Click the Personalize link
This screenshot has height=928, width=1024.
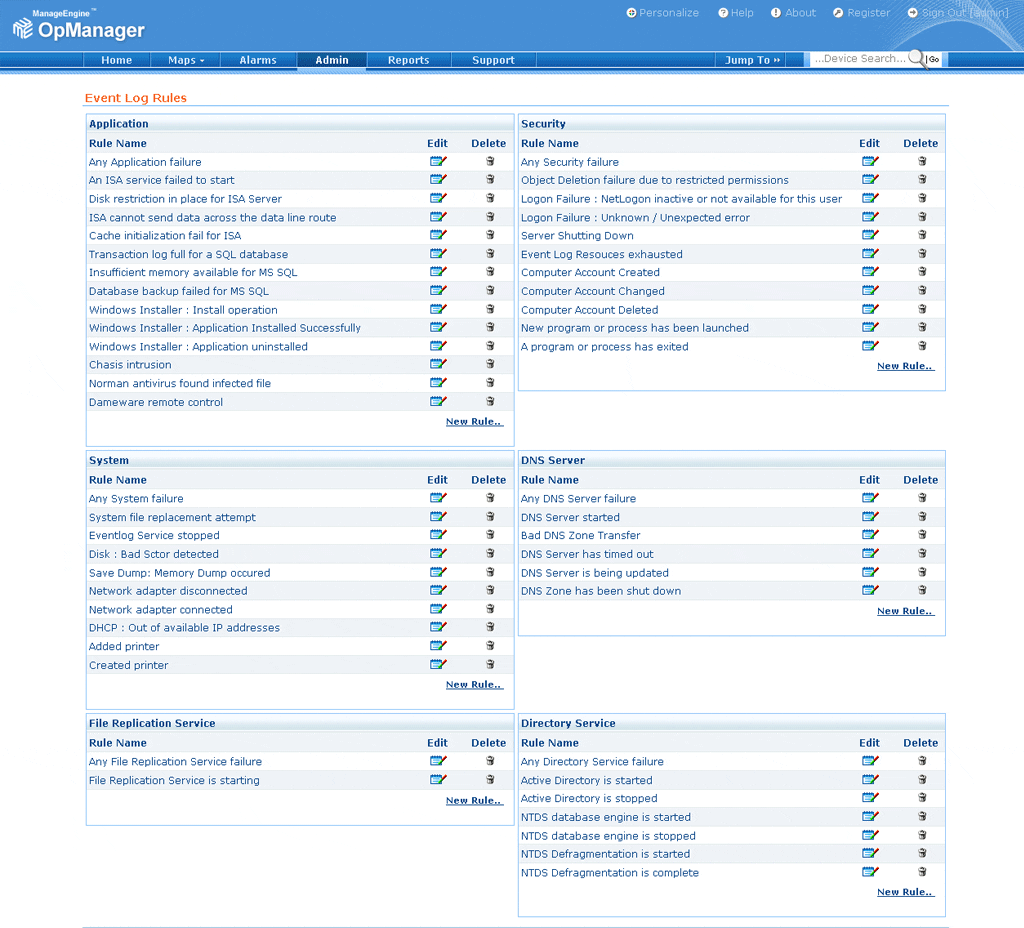coord(663,13)
